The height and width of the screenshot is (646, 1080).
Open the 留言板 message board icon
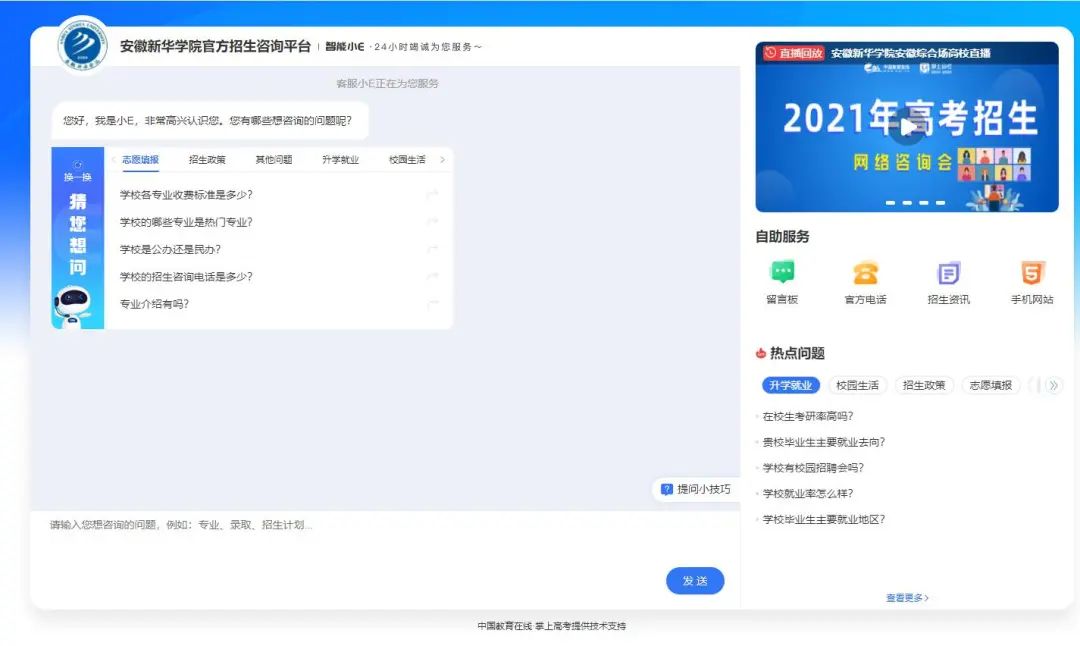782,272
